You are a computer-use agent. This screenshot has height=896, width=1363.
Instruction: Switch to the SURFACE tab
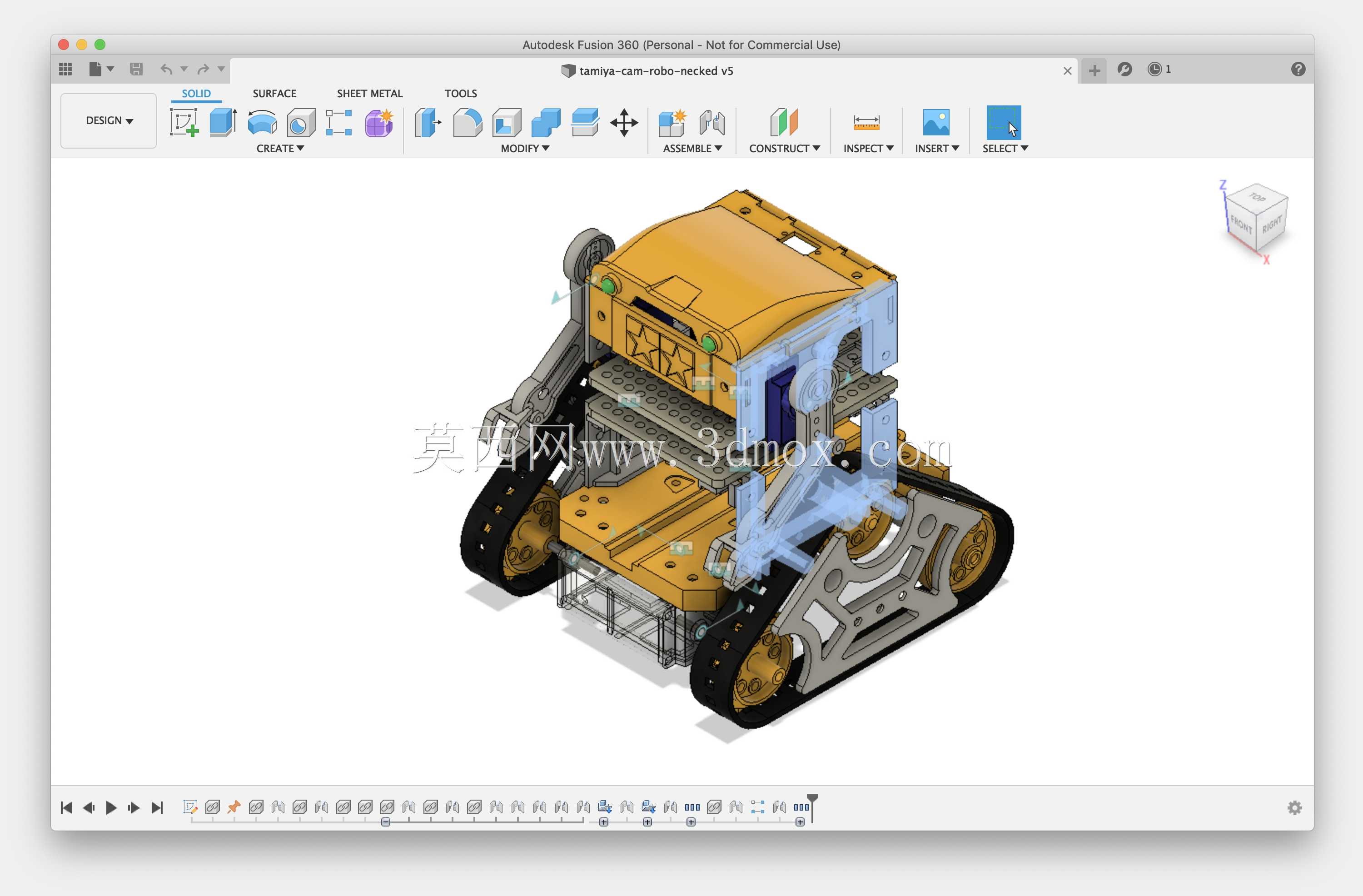click(x=274, y=94)
